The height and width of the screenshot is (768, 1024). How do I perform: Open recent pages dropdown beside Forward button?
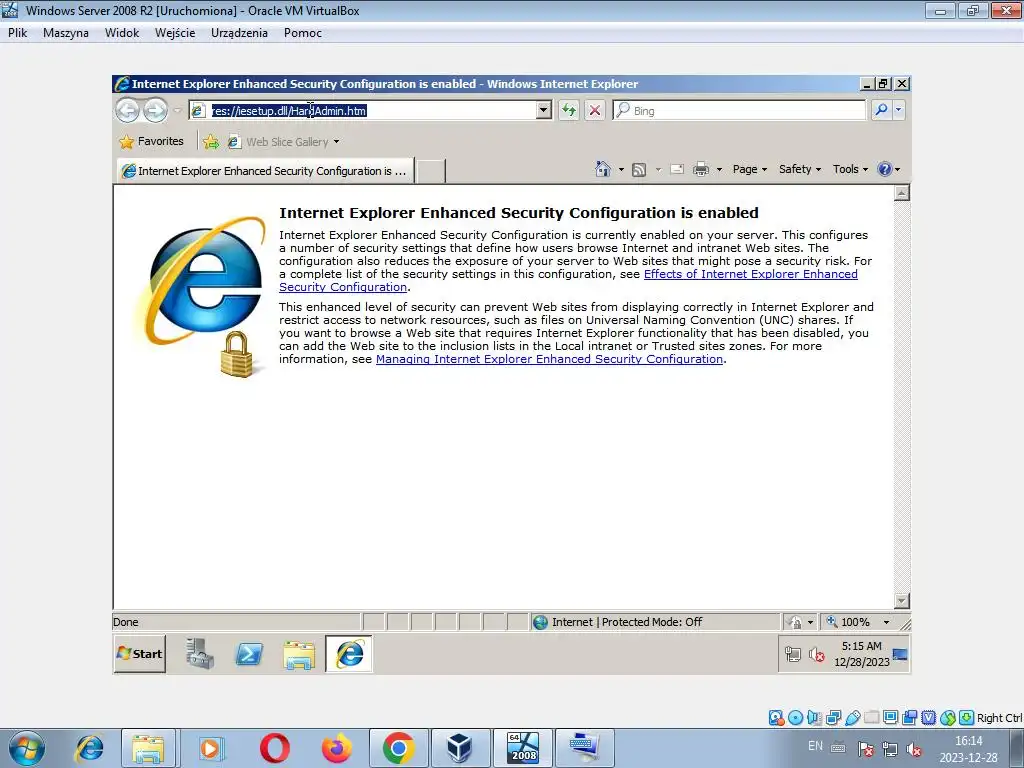coord(177,110)
